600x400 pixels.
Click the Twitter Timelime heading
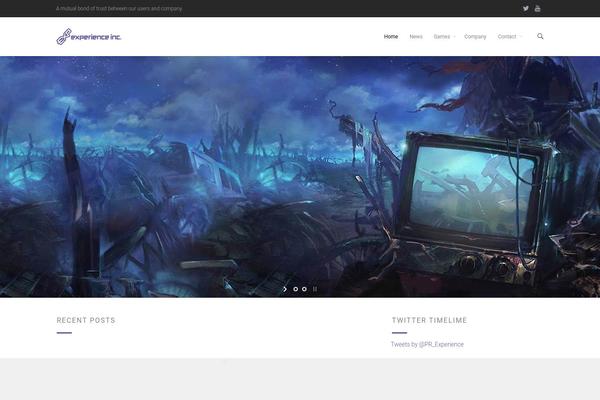click(429, 320)
